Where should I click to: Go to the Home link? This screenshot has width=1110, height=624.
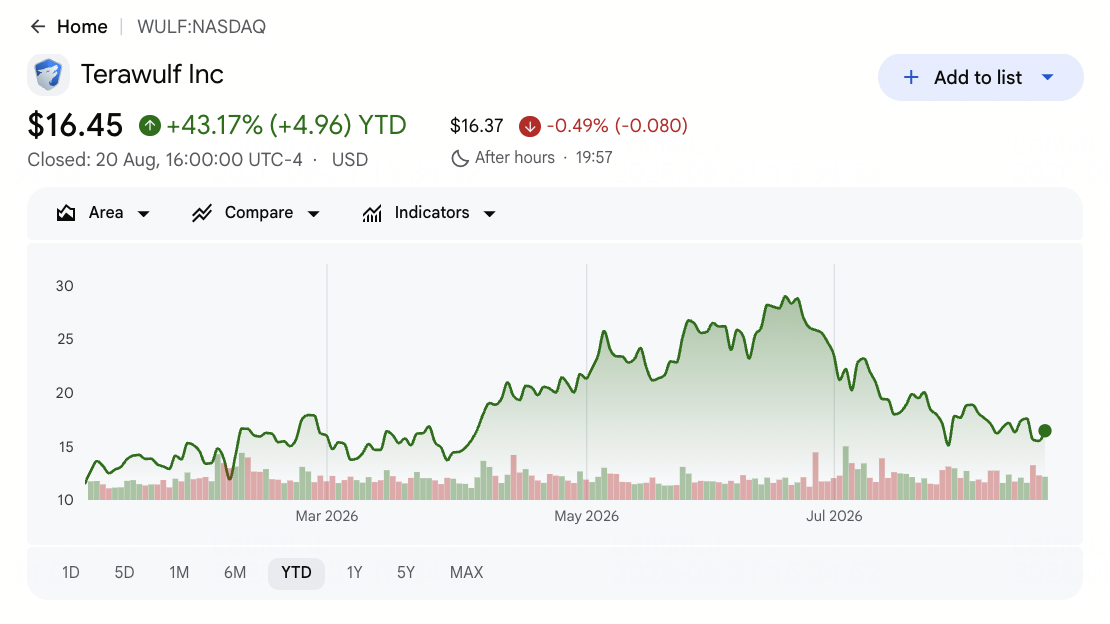click(x=82, y=27)
